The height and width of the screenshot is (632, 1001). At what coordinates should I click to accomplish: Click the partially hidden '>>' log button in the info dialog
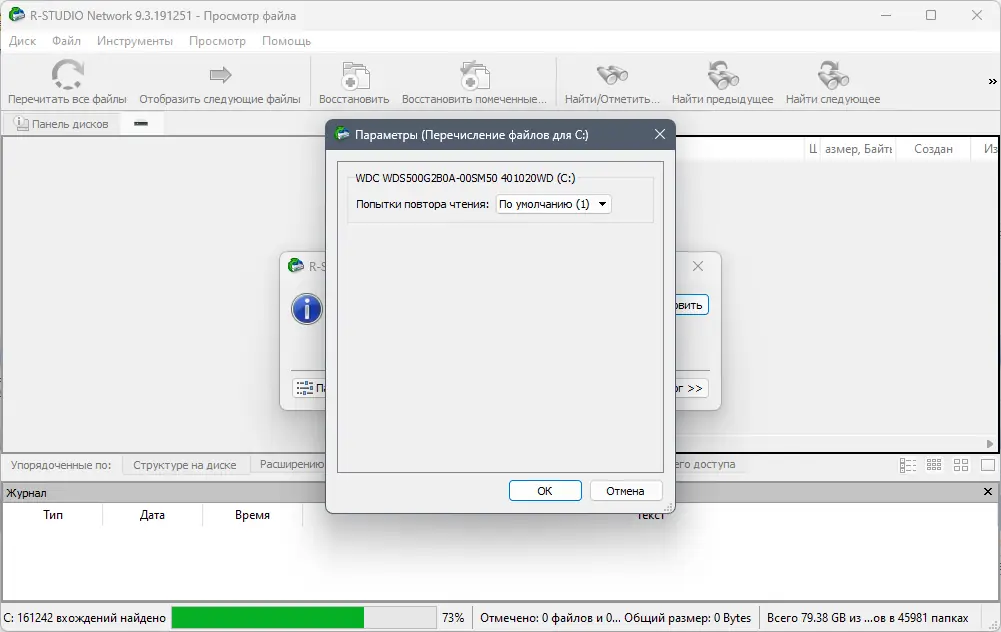coord(691,388)
